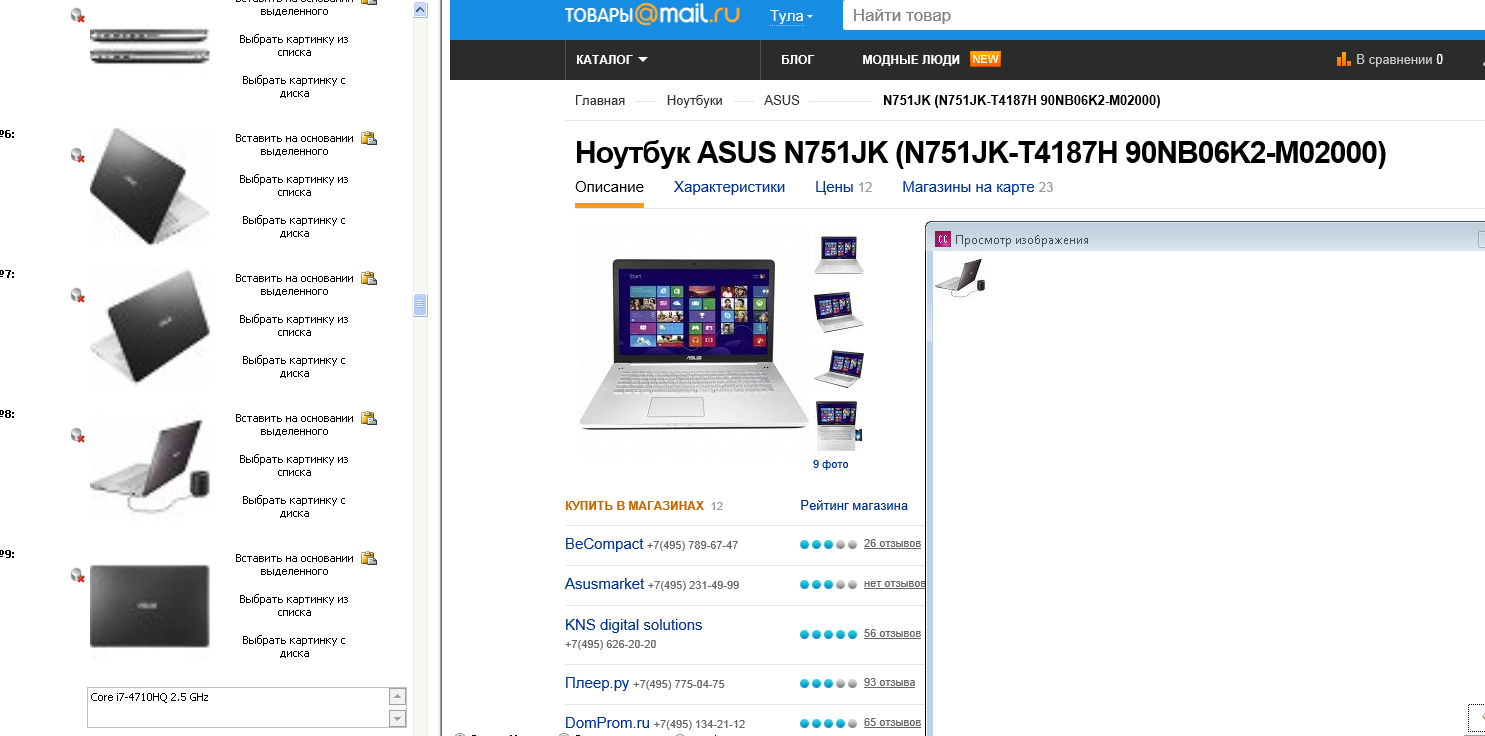Select the fourth small product photo thumbnail
This screenshot has width=1485, height=736.
838,426
